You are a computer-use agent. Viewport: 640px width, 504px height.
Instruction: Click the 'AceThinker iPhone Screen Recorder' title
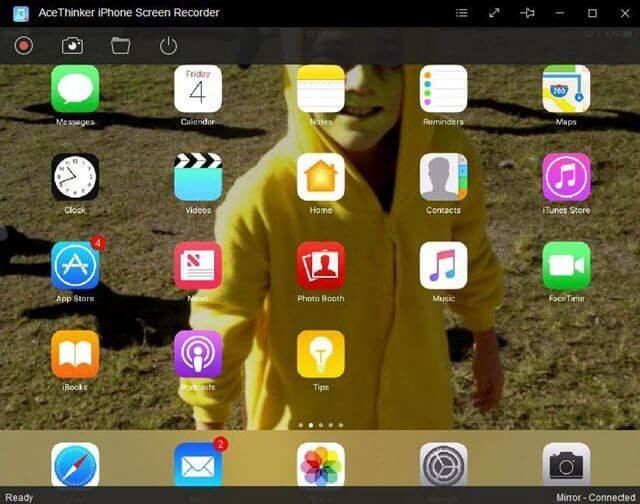point(129,13)
